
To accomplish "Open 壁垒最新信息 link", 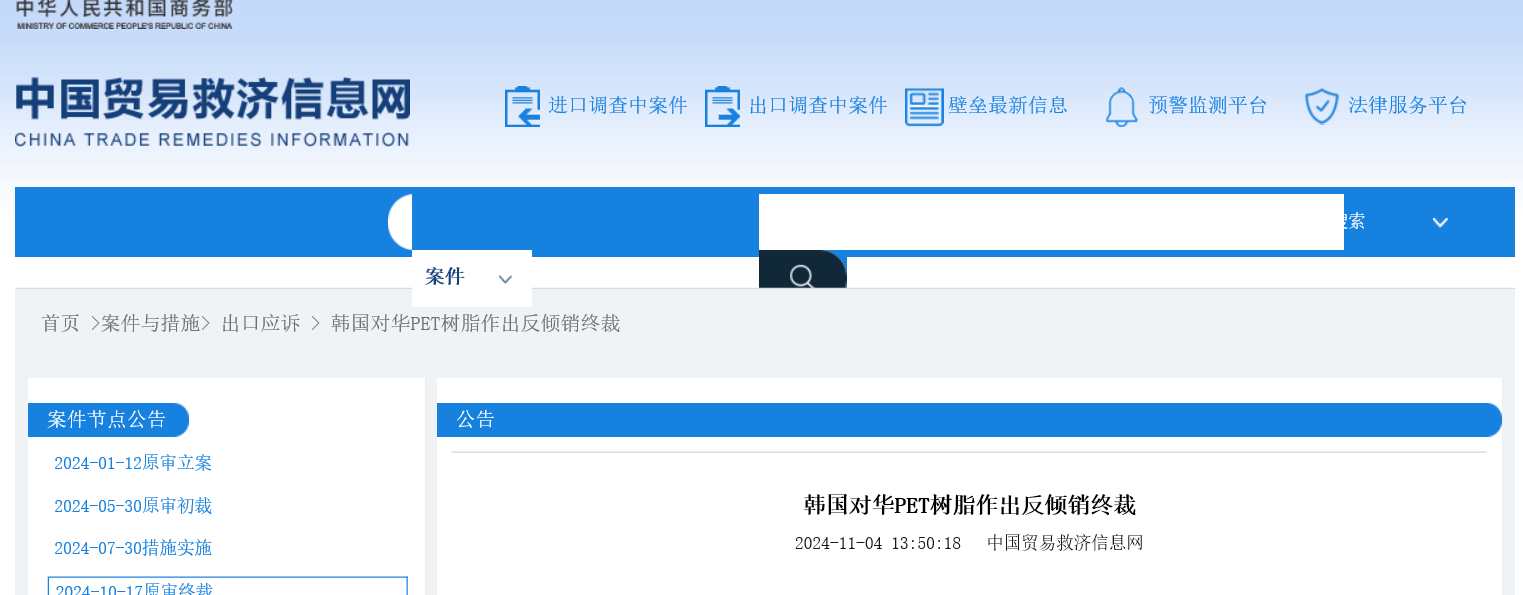I will tap(1008, 105).
